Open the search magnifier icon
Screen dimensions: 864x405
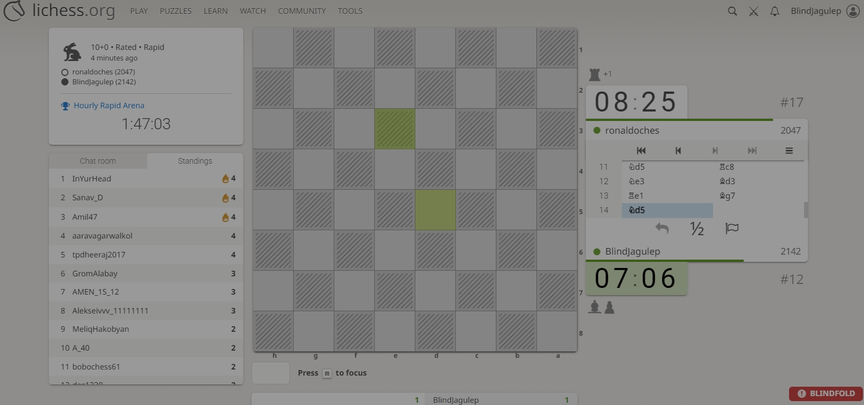click(732, 11)
